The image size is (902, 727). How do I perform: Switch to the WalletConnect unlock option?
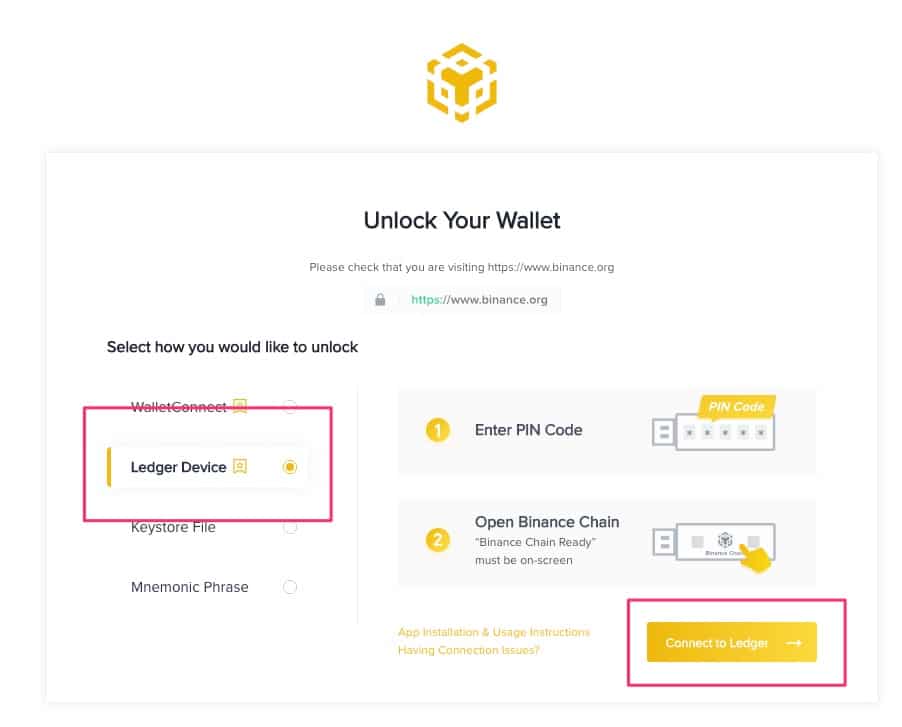tap(179, 407)
